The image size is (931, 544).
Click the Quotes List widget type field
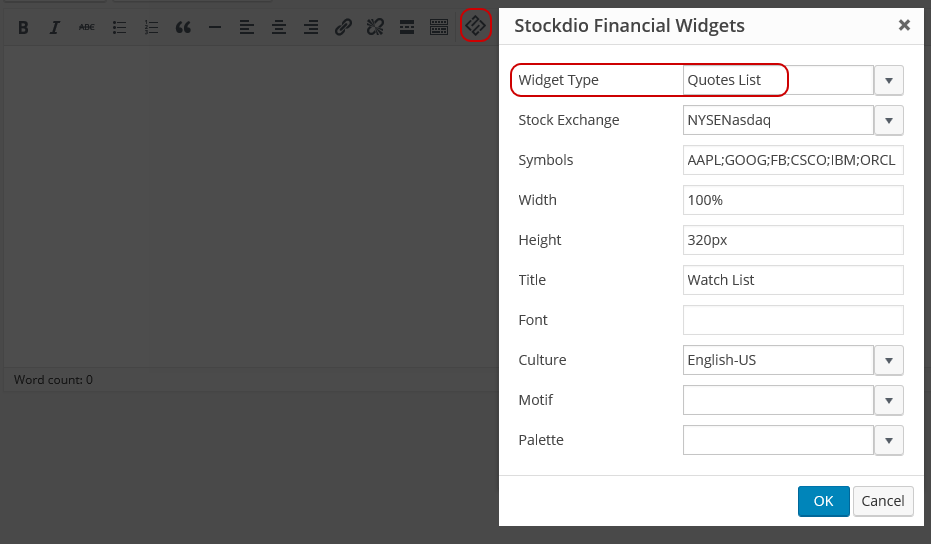(x=778, y=80)
